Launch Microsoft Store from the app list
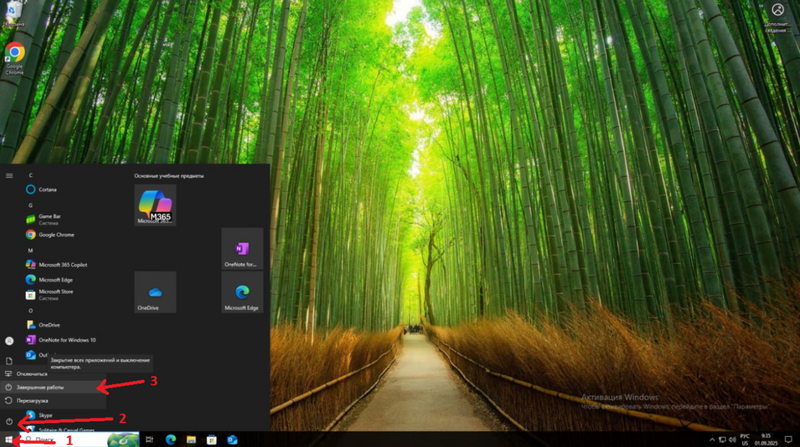This screenshot has height=447, width=800. coord(55,293)
